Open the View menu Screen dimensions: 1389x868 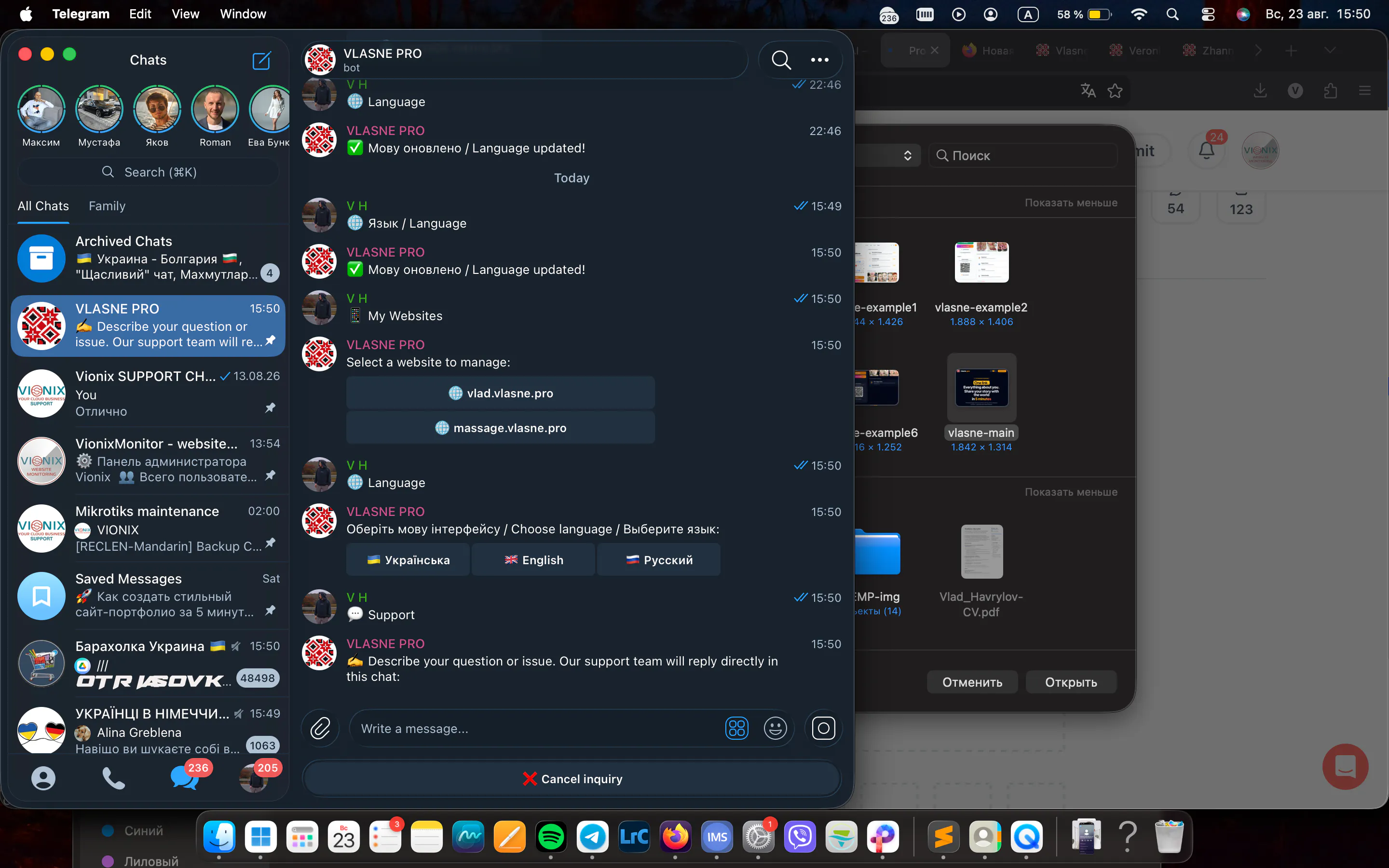[x=185, y=14]
